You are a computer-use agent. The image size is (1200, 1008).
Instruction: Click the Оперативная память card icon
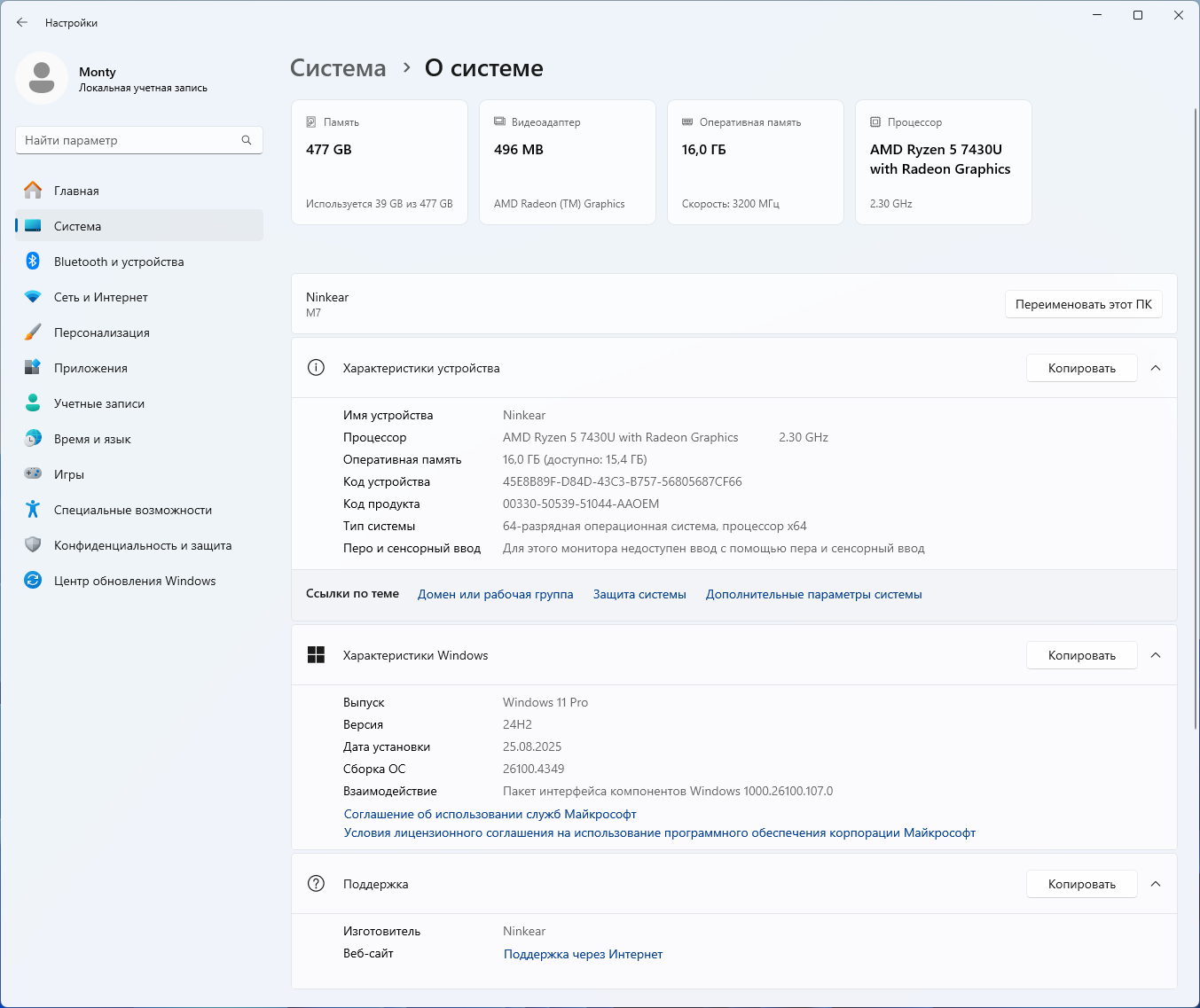[x=687, y=122]
